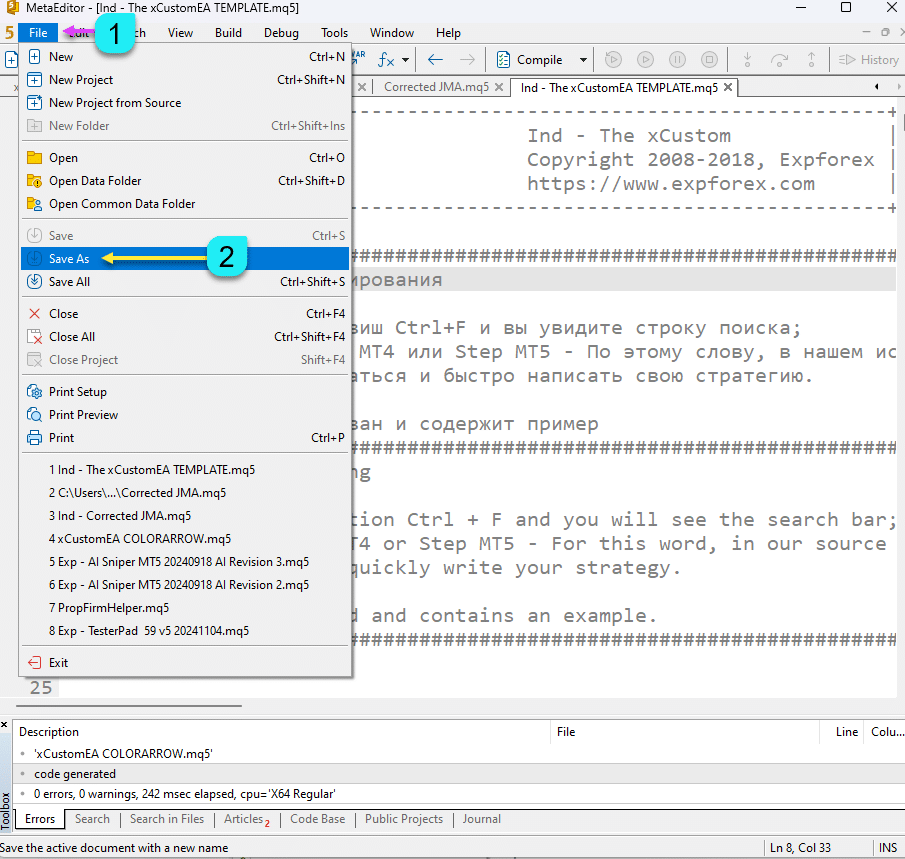Open the History toolbar button
905x859 pixels.
[x=868, y=60]
